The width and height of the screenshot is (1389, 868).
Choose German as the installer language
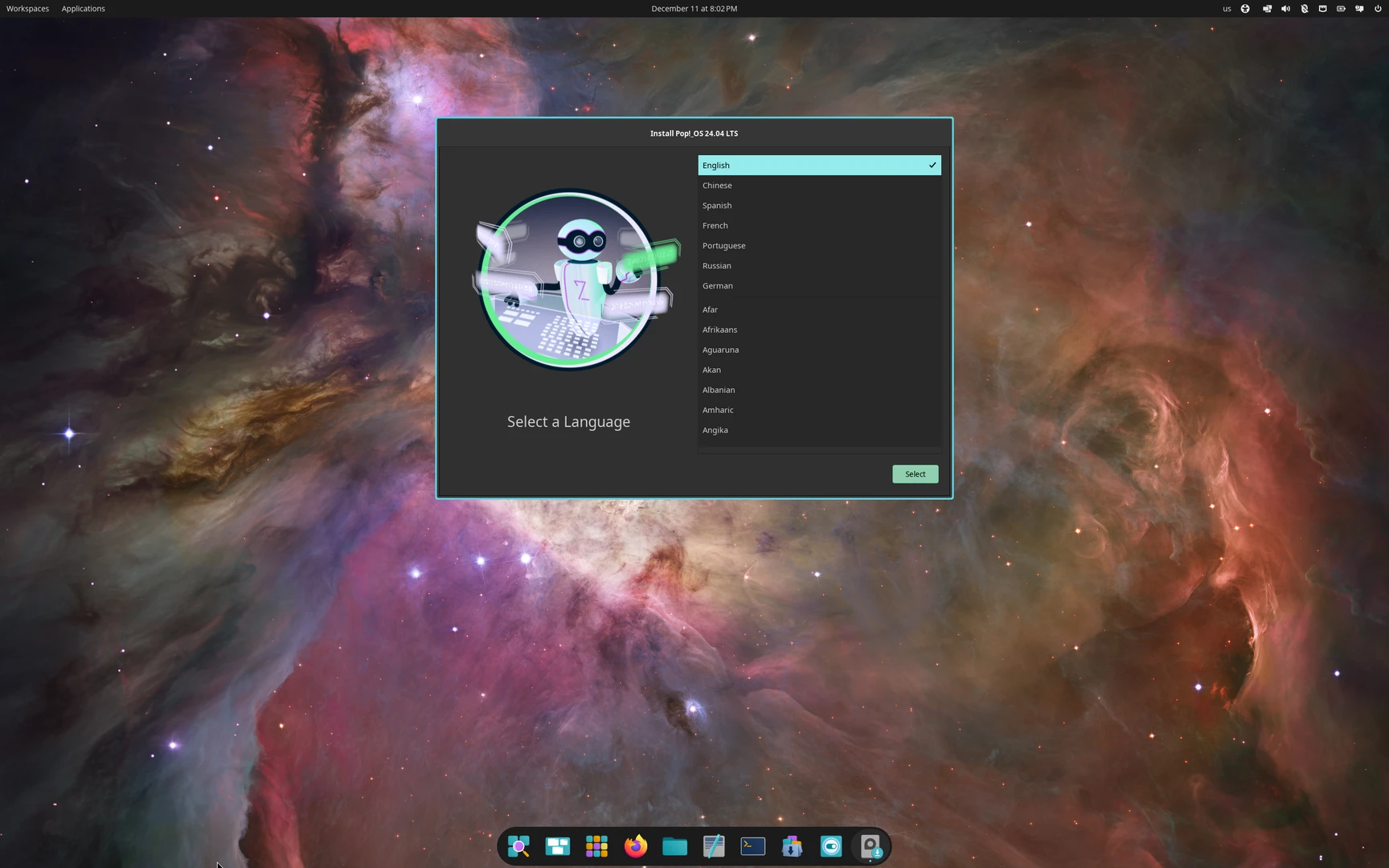tap(818, 285)
